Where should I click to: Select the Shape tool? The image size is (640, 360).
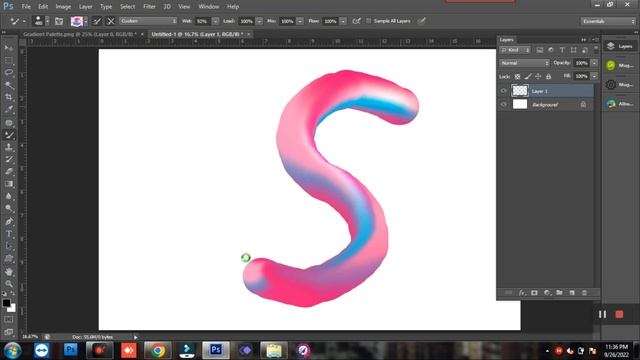coord(9,259)
